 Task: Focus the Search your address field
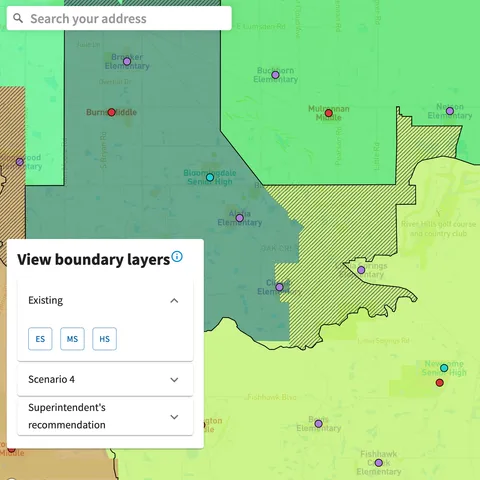[x=119, y=18]
